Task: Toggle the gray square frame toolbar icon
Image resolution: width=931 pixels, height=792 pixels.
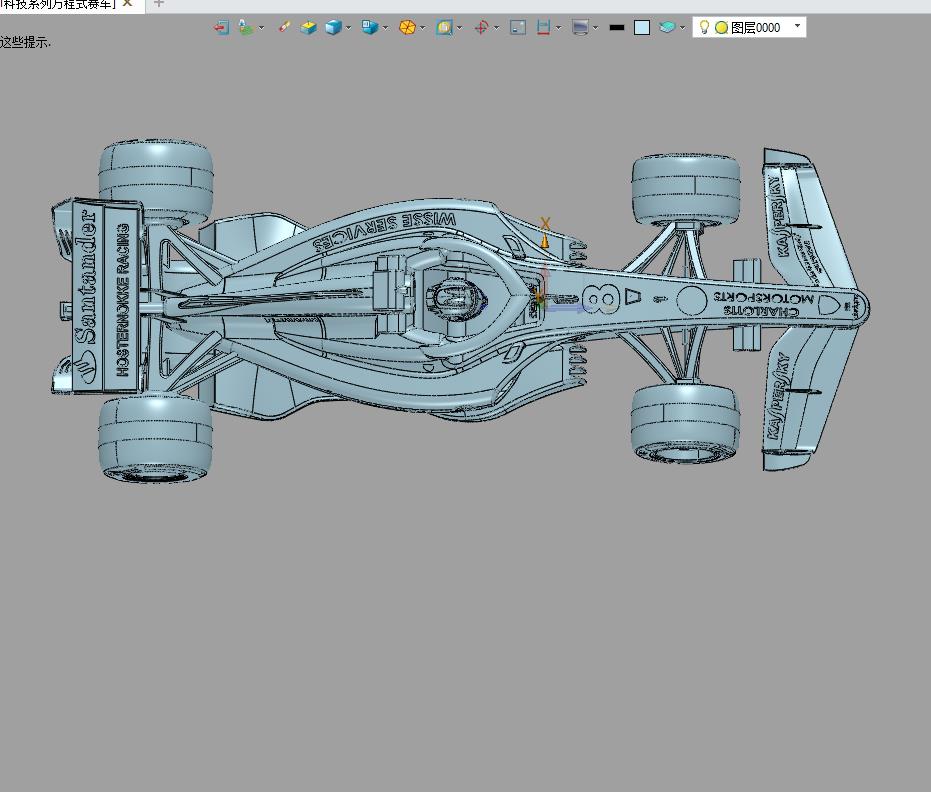Action: click(x=517, y=28)
